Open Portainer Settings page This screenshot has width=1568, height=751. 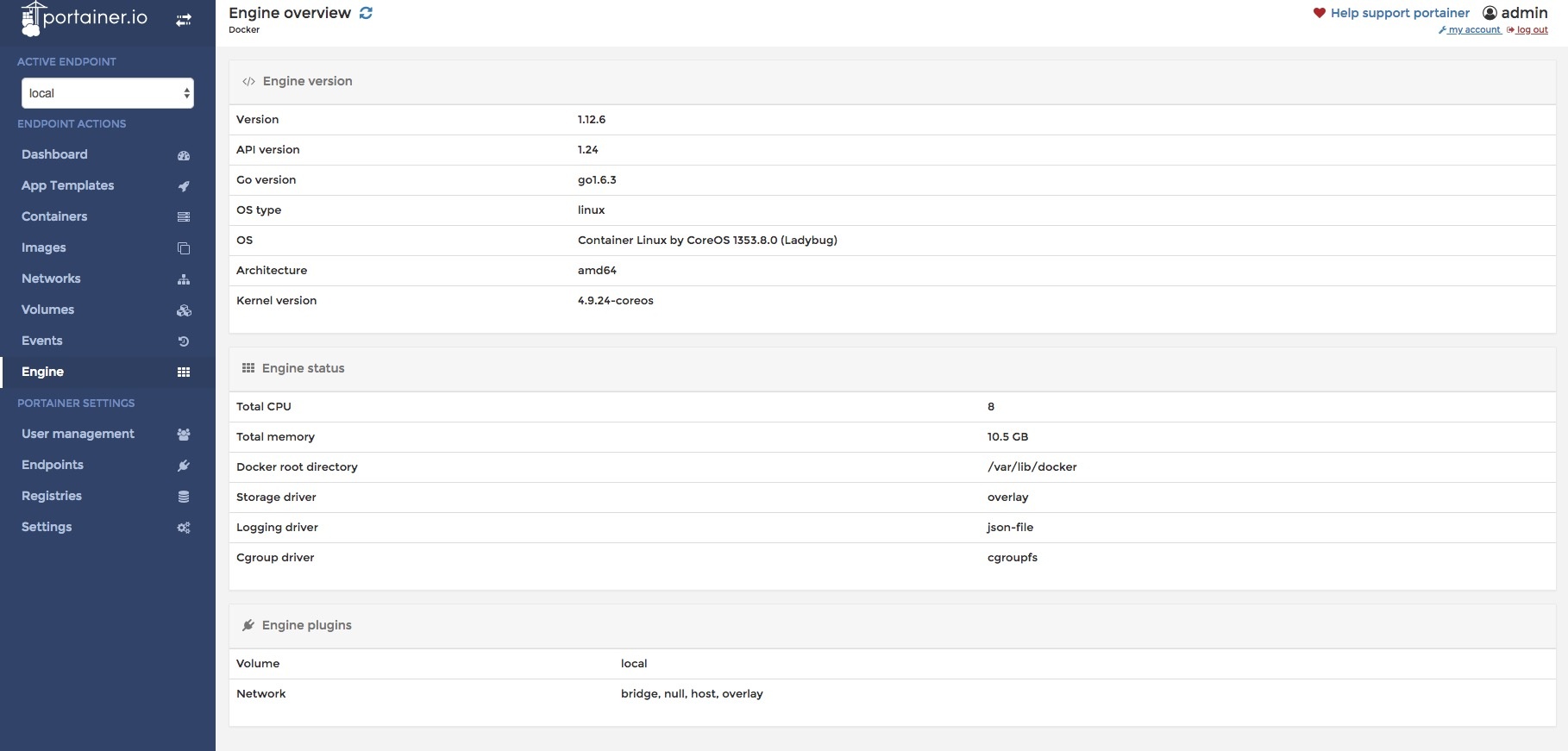pyautogui.click(x=47, y=527)
